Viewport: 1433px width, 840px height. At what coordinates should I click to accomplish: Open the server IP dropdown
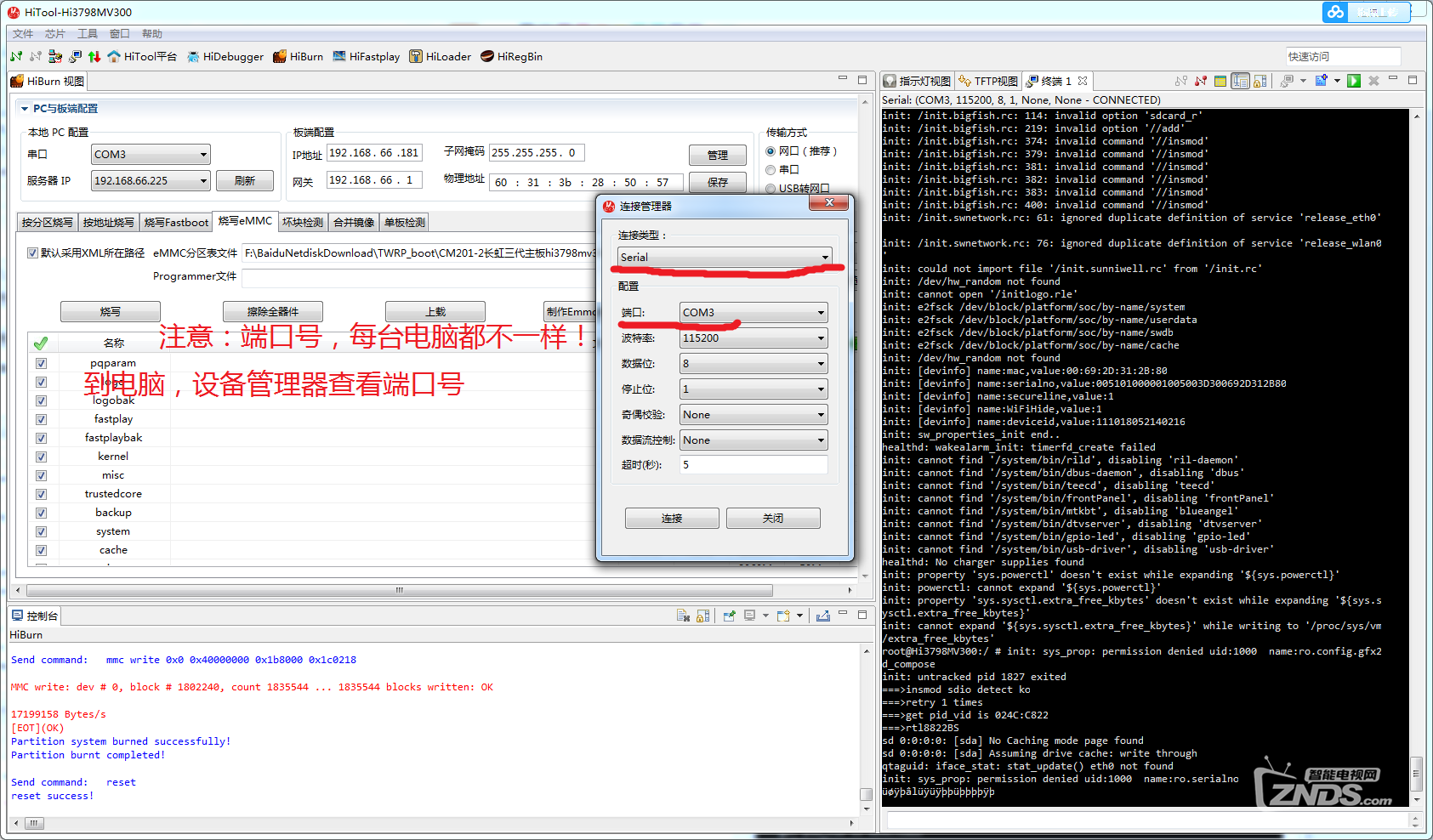pyautogui.click(x=151, y=181)
